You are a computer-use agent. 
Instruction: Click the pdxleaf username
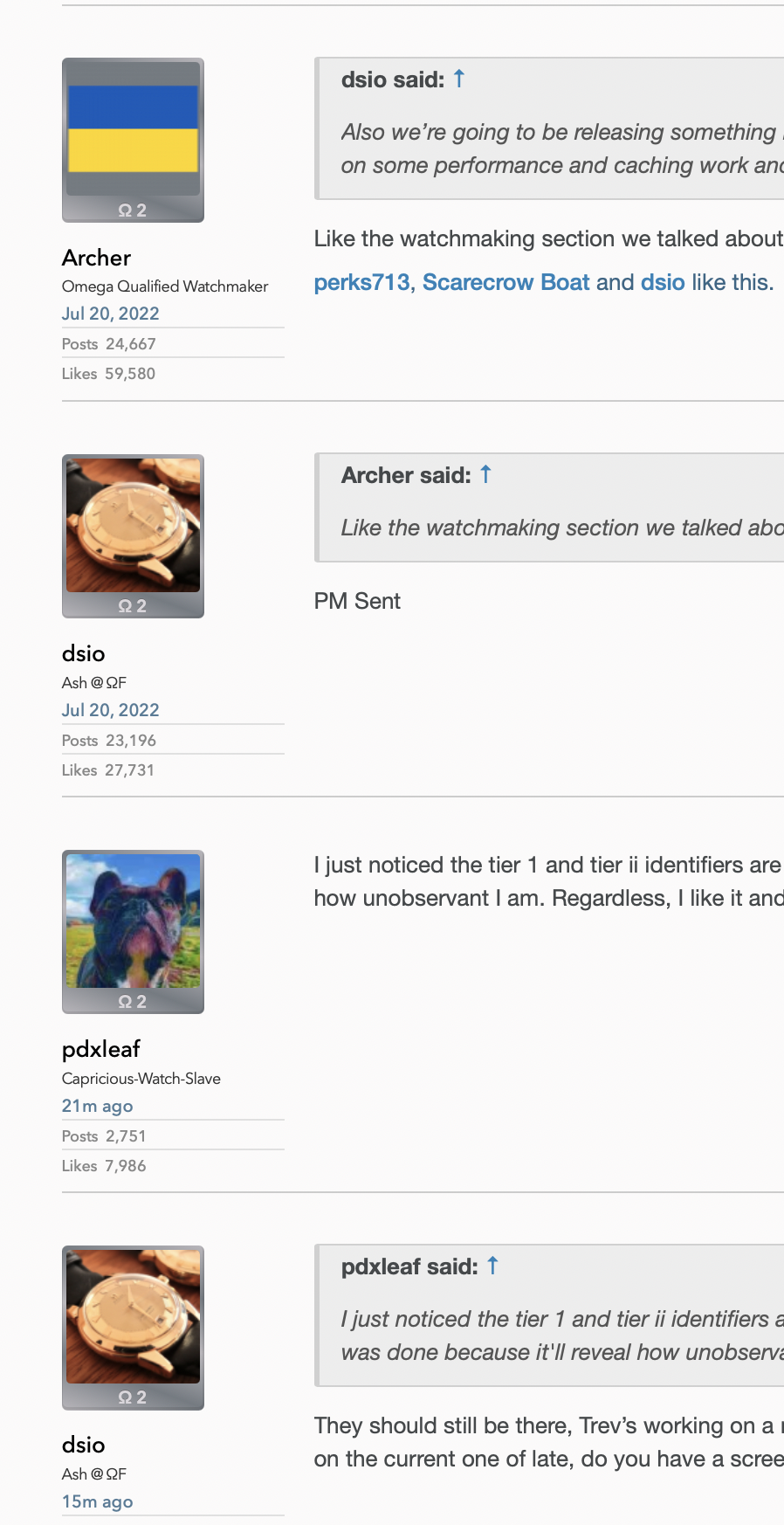tap(101, 1049)
